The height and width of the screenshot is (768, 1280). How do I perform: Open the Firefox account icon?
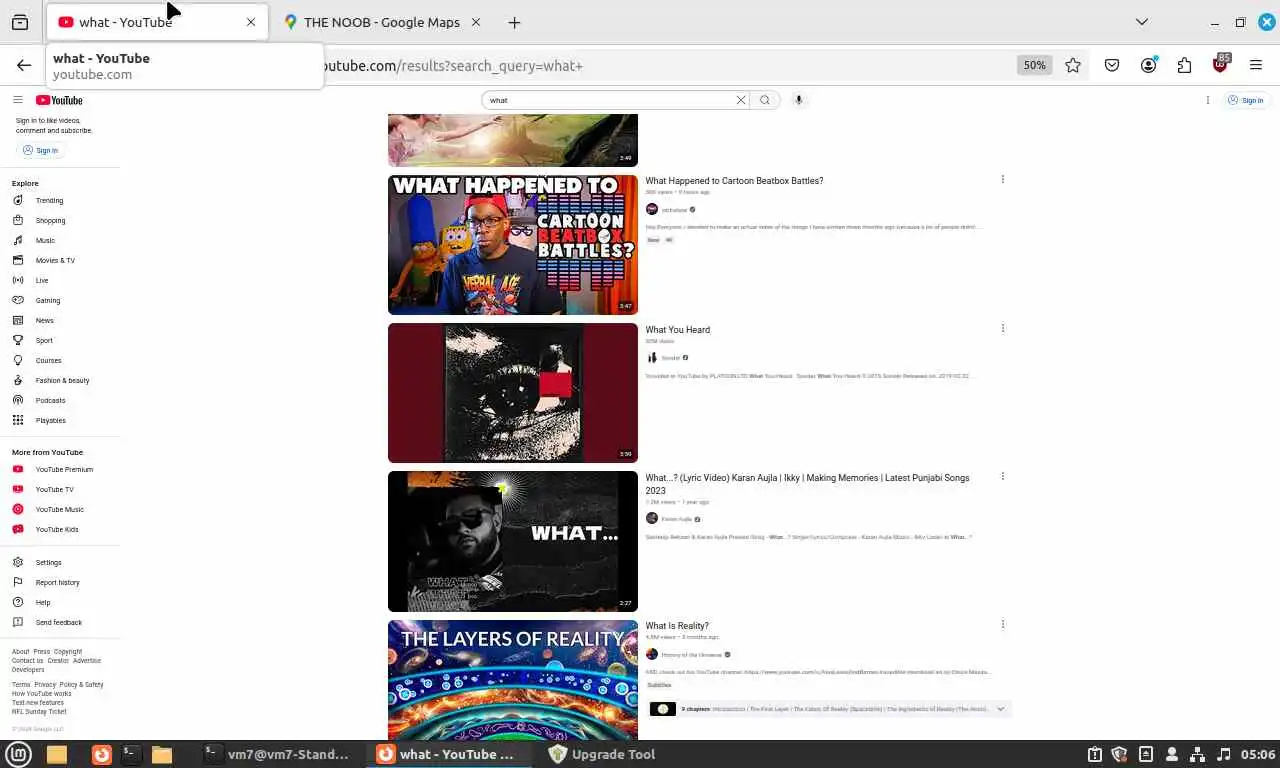(x=1148, y=65)
